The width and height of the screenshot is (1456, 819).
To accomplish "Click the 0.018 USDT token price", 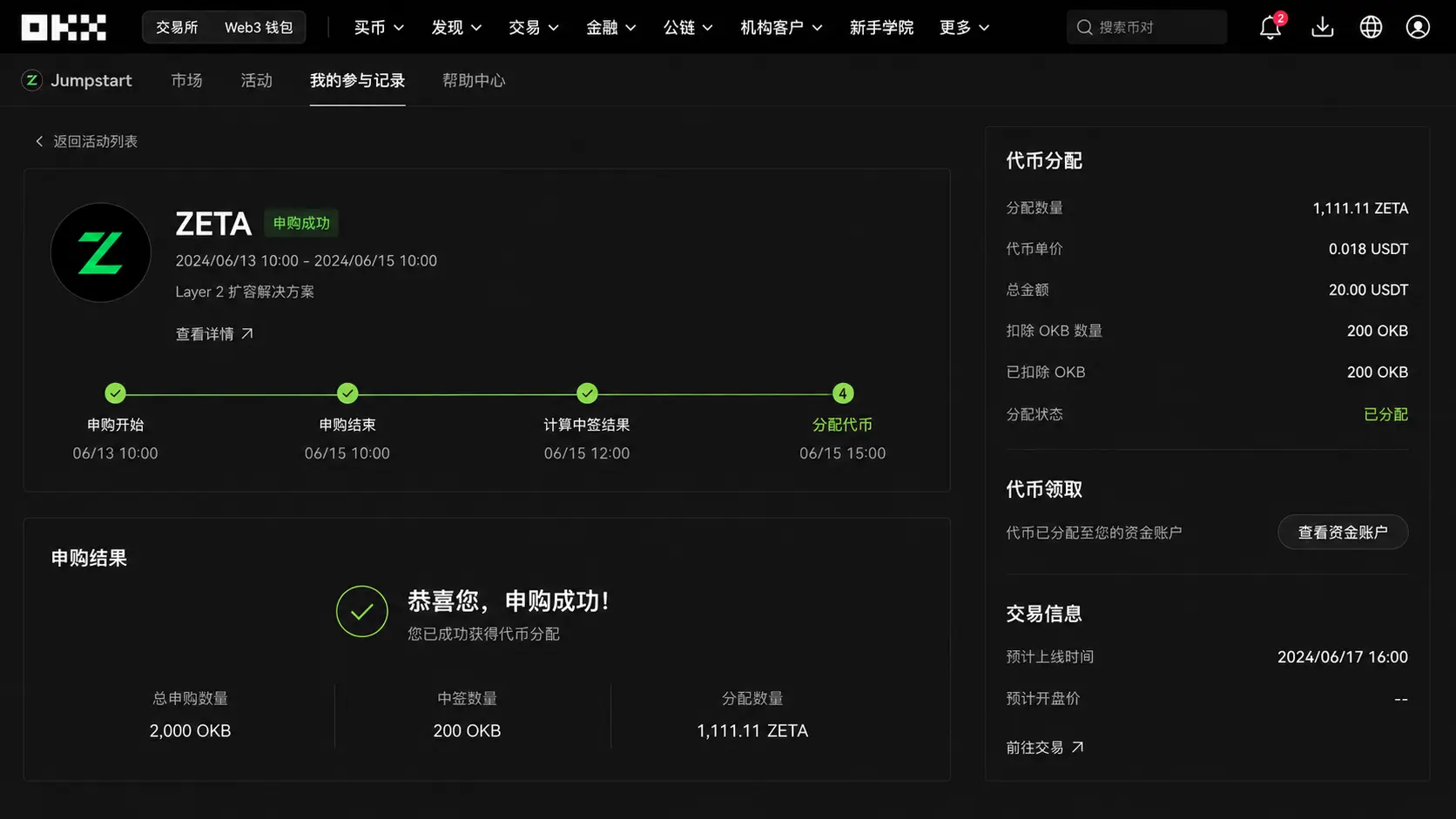I will [1368, 249].
